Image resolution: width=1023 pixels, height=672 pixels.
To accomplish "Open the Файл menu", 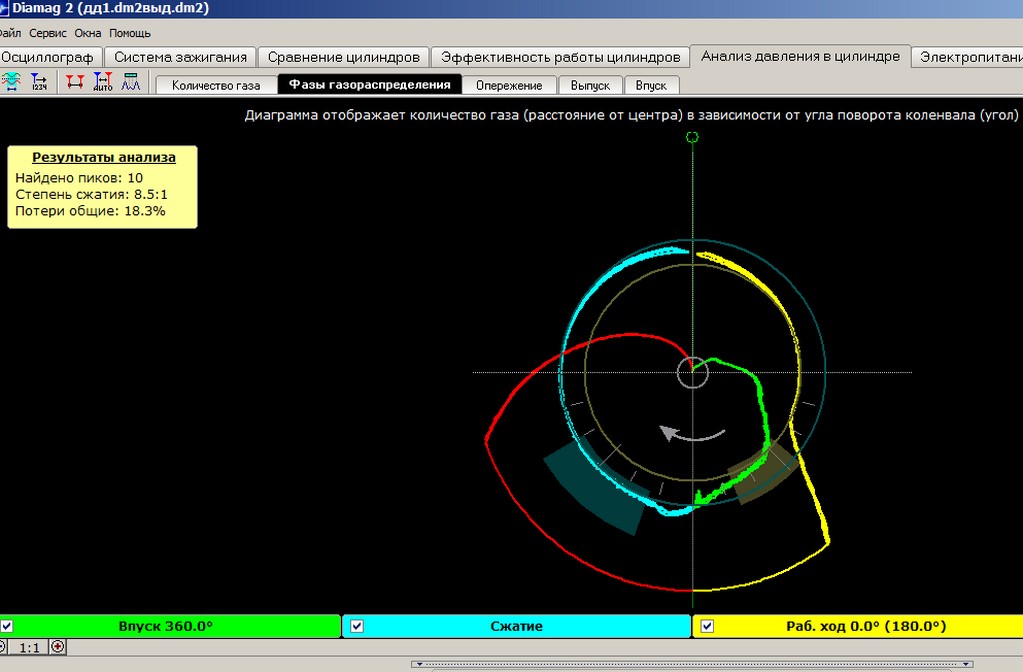I will (x=10, y=33).
